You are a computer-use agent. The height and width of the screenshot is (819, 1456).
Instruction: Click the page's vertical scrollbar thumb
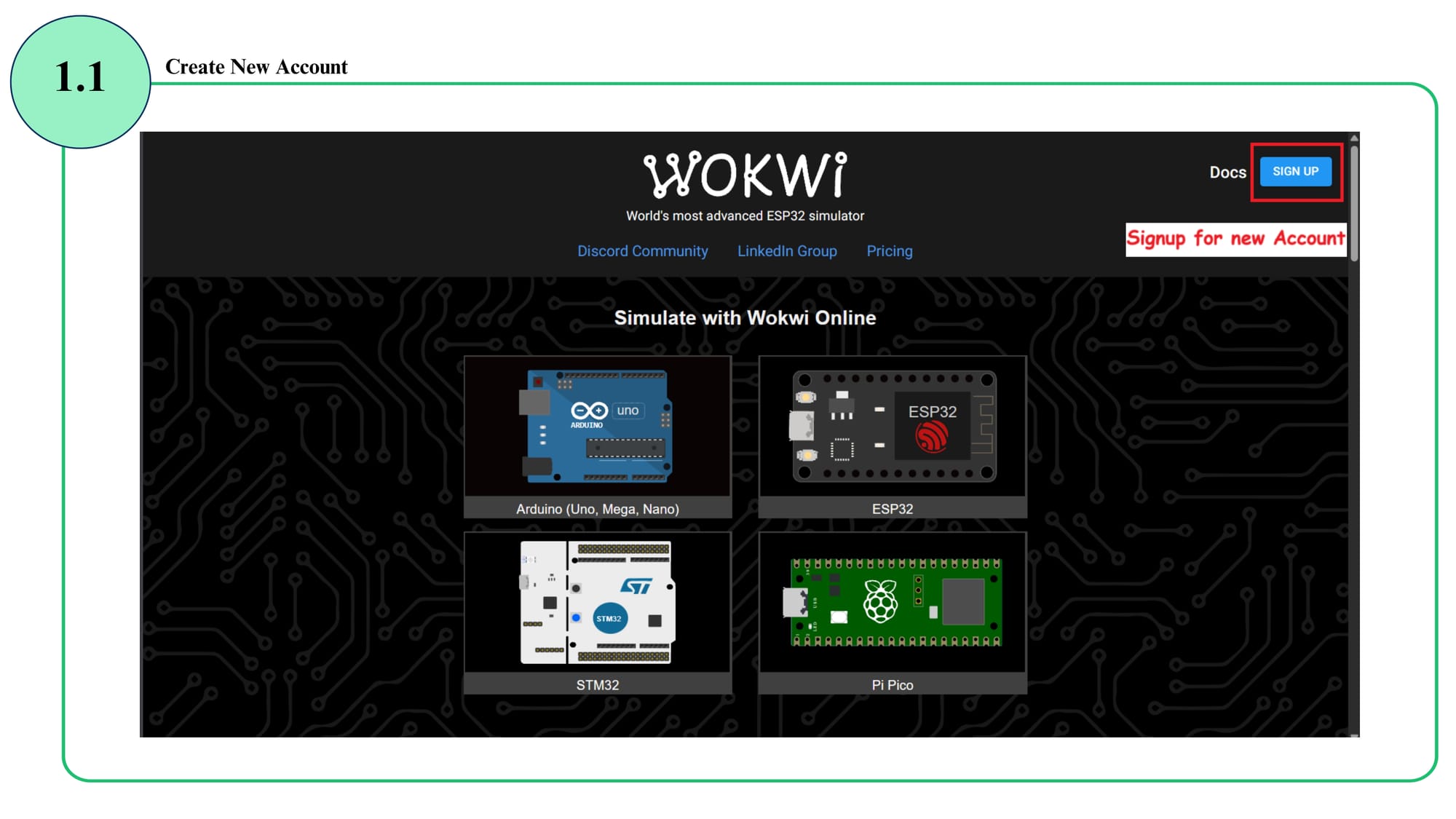pos(1354,204)
